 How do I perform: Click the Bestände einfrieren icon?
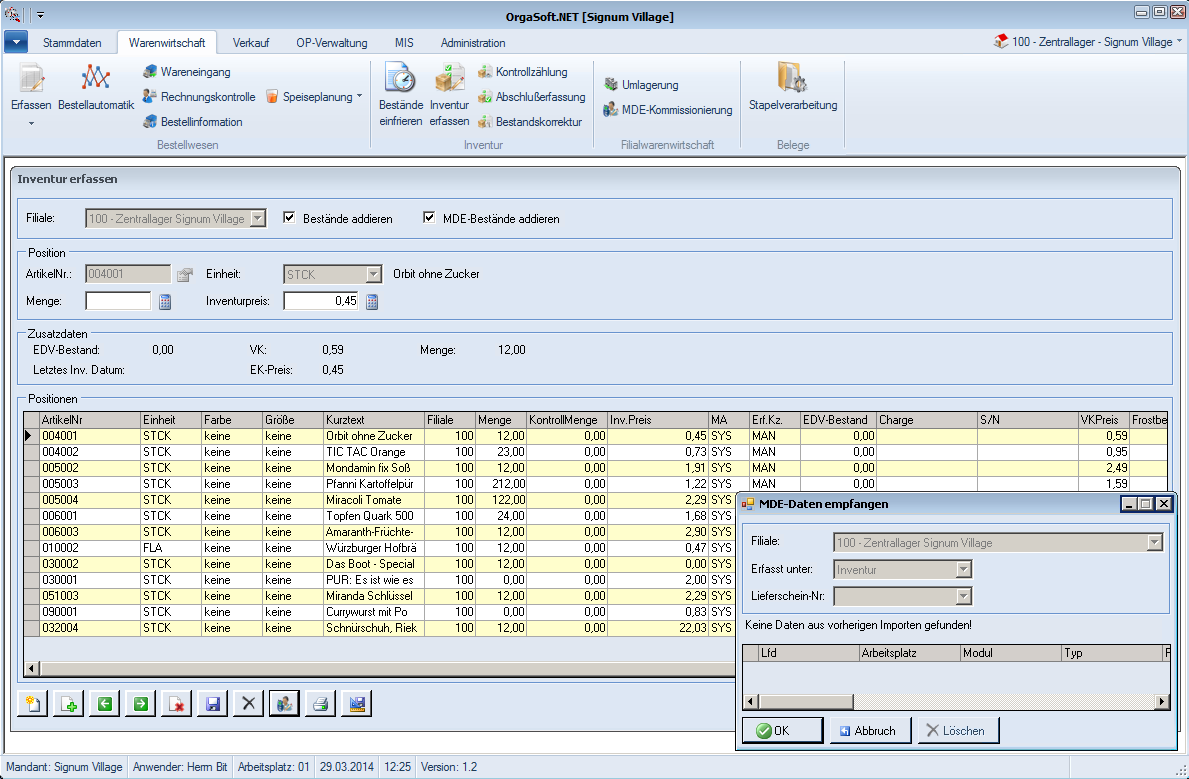tap(400, 94)
